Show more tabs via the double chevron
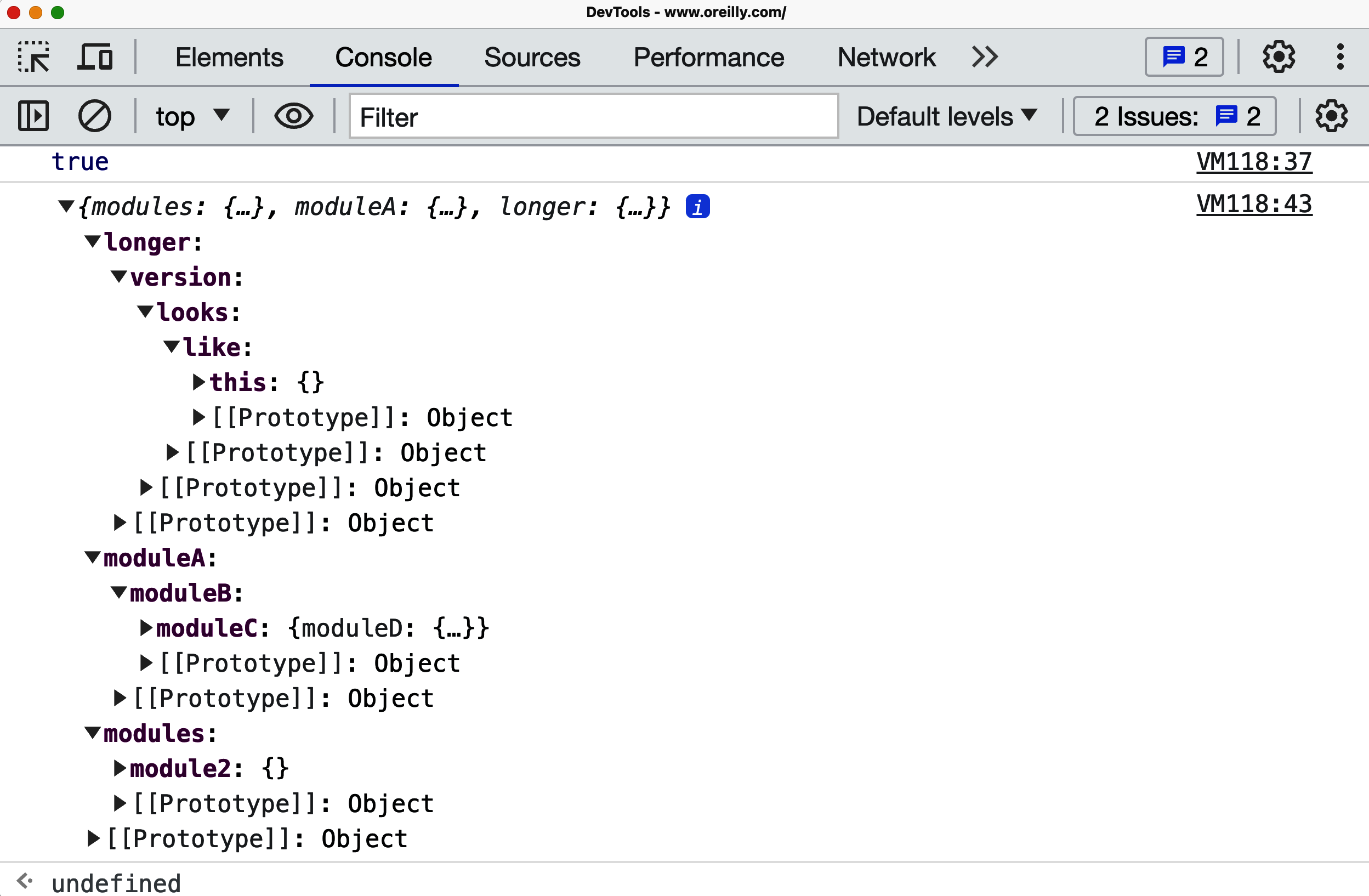This screenshot has width=1369, height=896. point(984,57)
